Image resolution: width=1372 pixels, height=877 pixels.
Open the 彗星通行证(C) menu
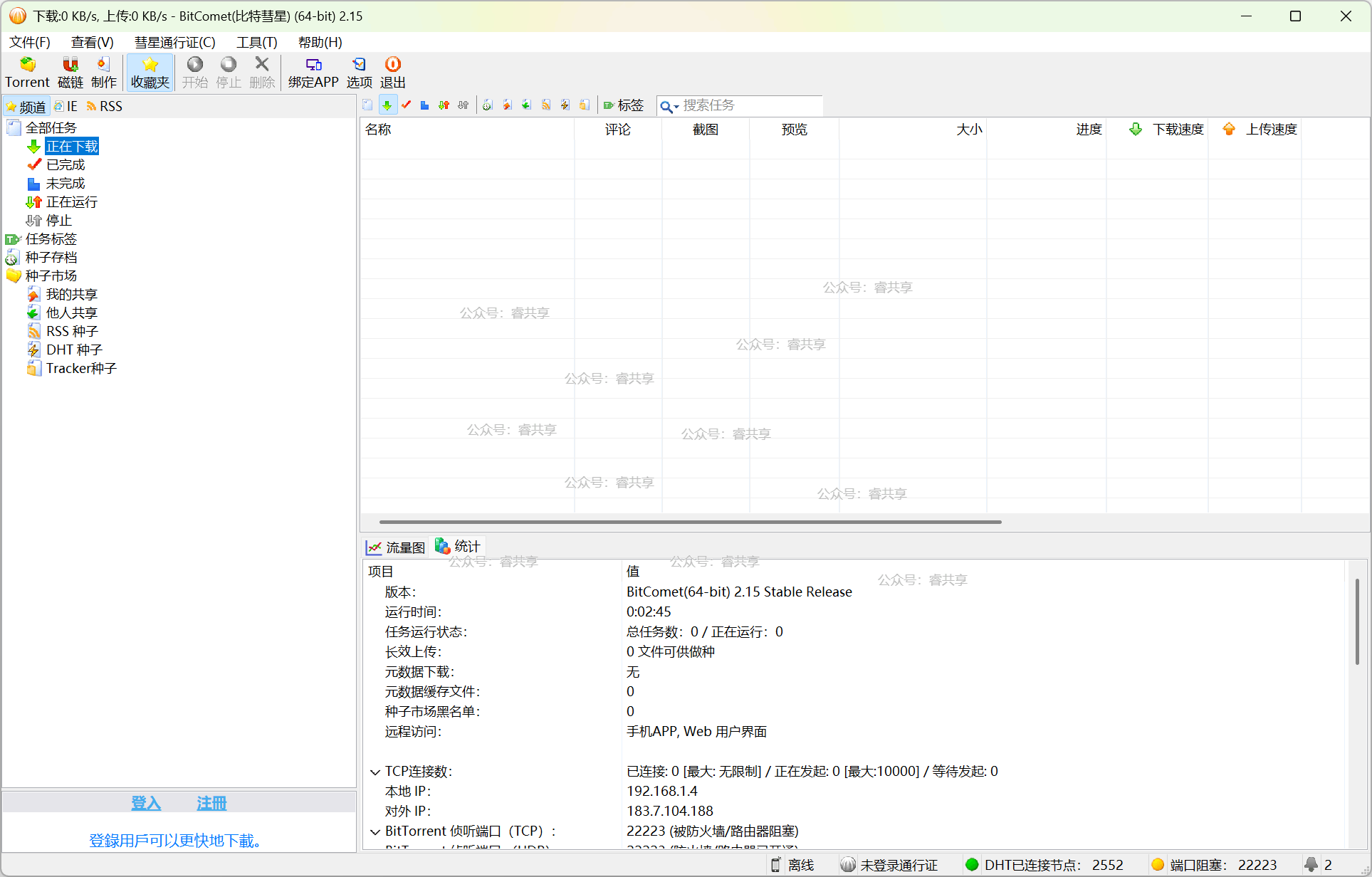[175, 42]
